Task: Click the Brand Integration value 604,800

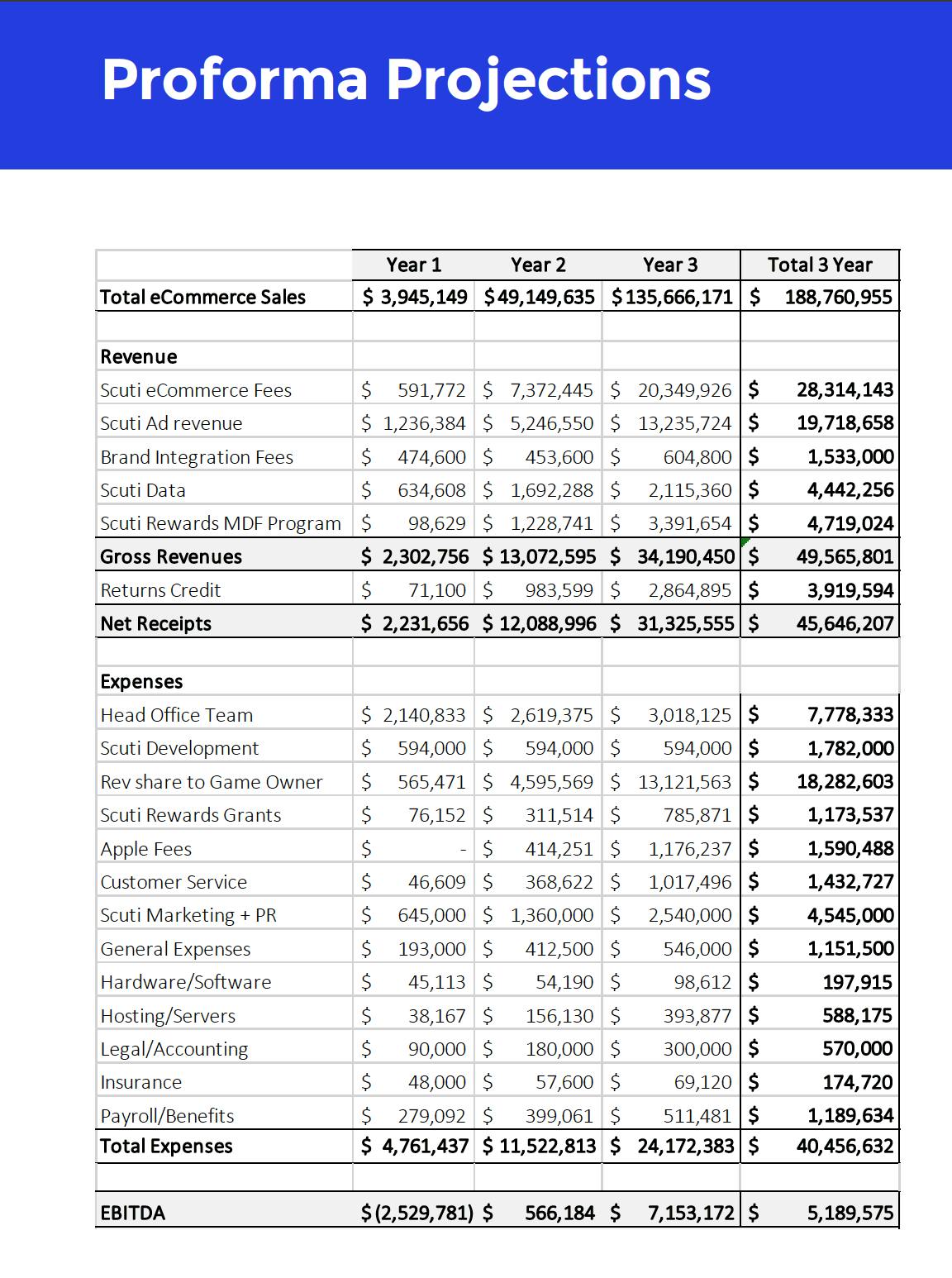Action: (x=697, y=457)
